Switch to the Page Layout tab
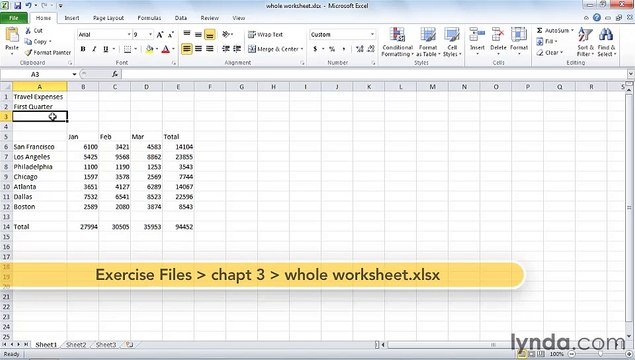The image size is (635, 360). 108,18
